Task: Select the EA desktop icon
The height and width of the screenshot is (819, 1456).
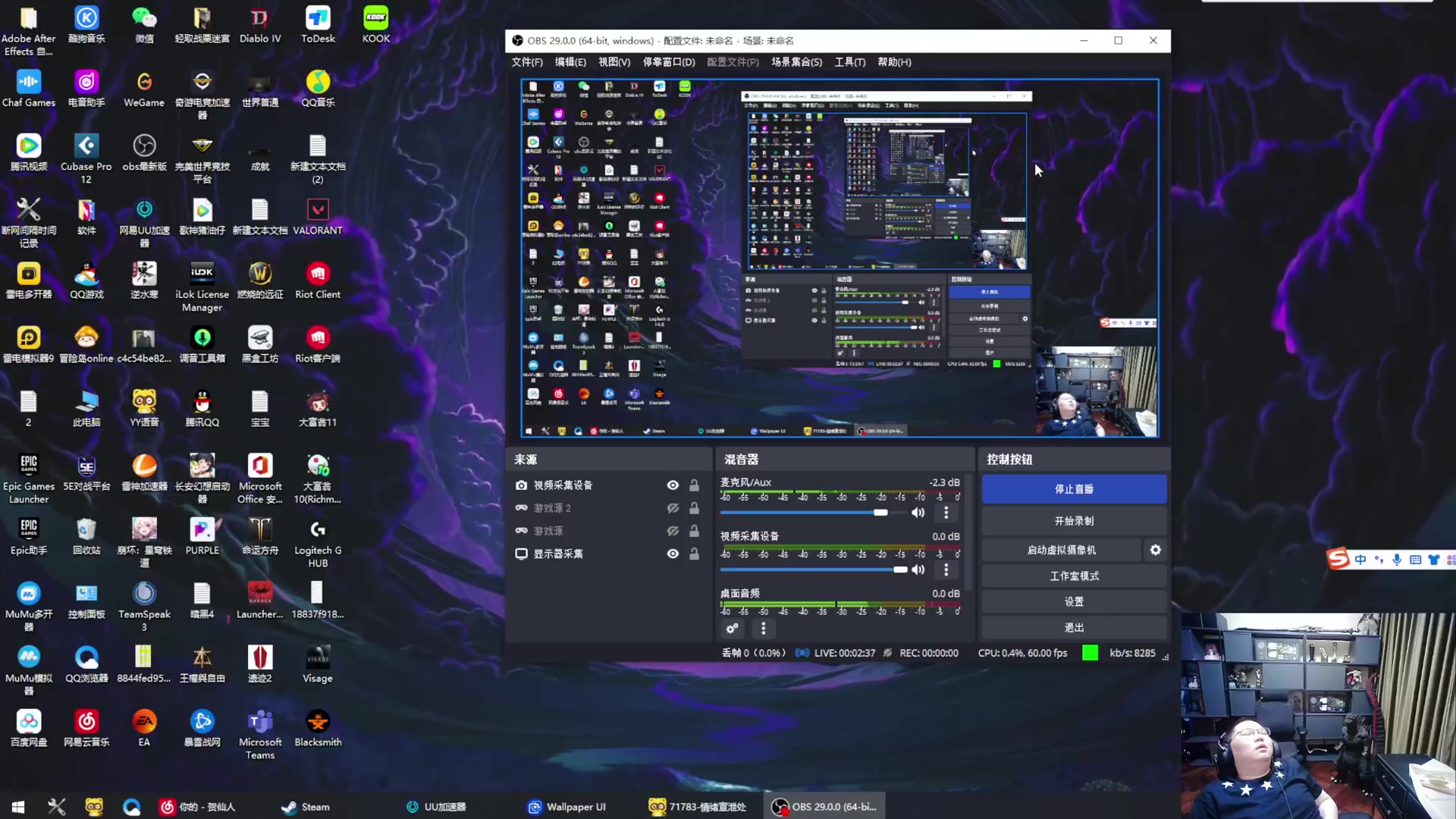Action: [x=144, y=729]
